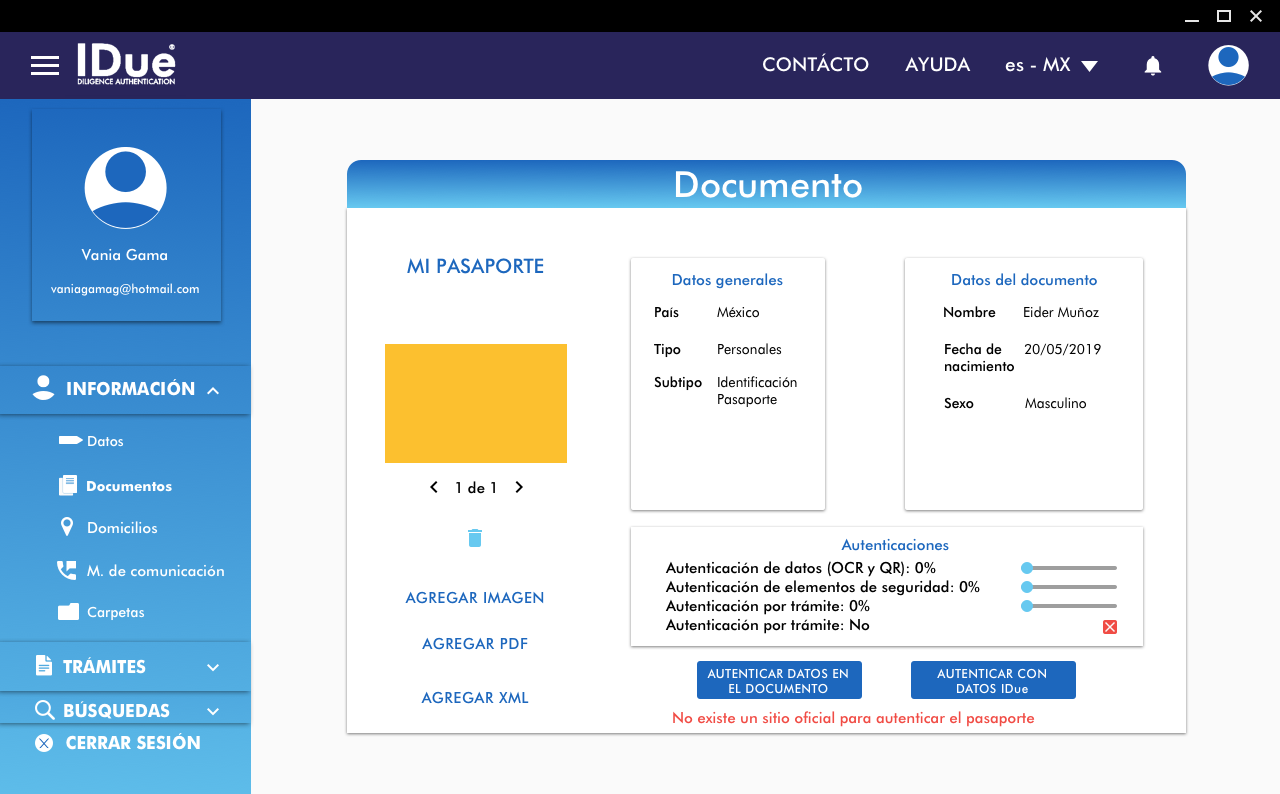
Task: Click Autenticar Datos en el Documento button
Action: tap(778, 681)
